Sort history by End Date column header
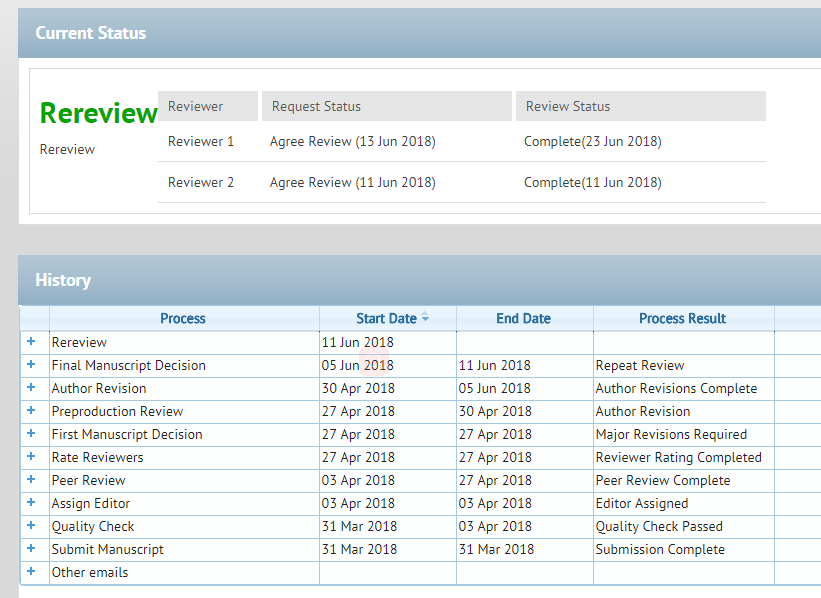This screenshot has width=821, height=598. pyautogui.click(x=523, y=318)
